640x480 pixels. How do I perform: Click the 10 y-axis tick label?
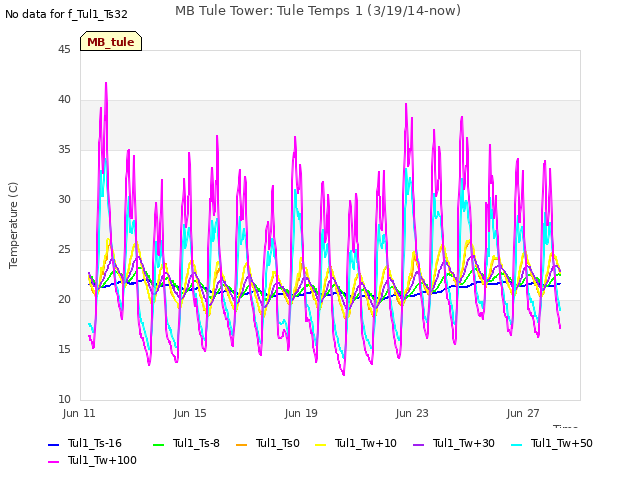[x=64, y=400]
